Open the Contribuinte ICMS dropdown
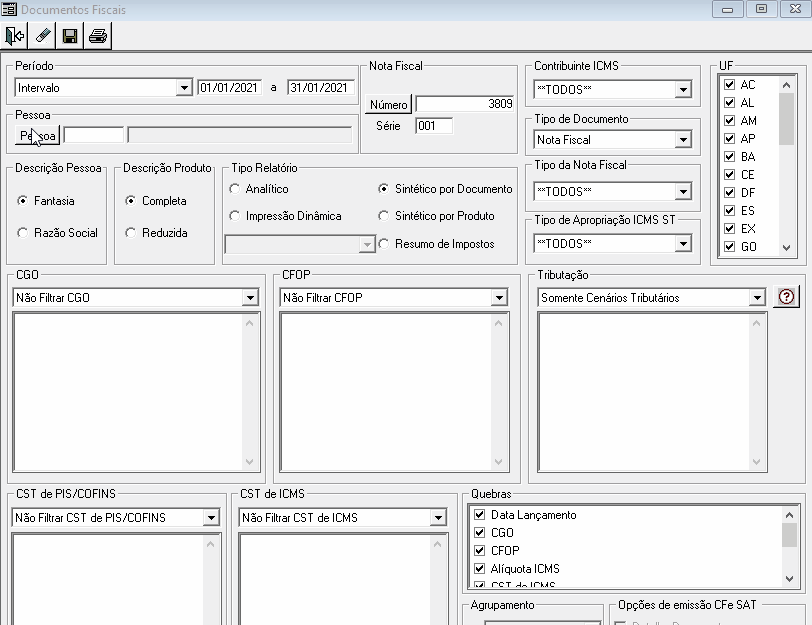This screenshot has height=625, width=812. click(683, 90)
